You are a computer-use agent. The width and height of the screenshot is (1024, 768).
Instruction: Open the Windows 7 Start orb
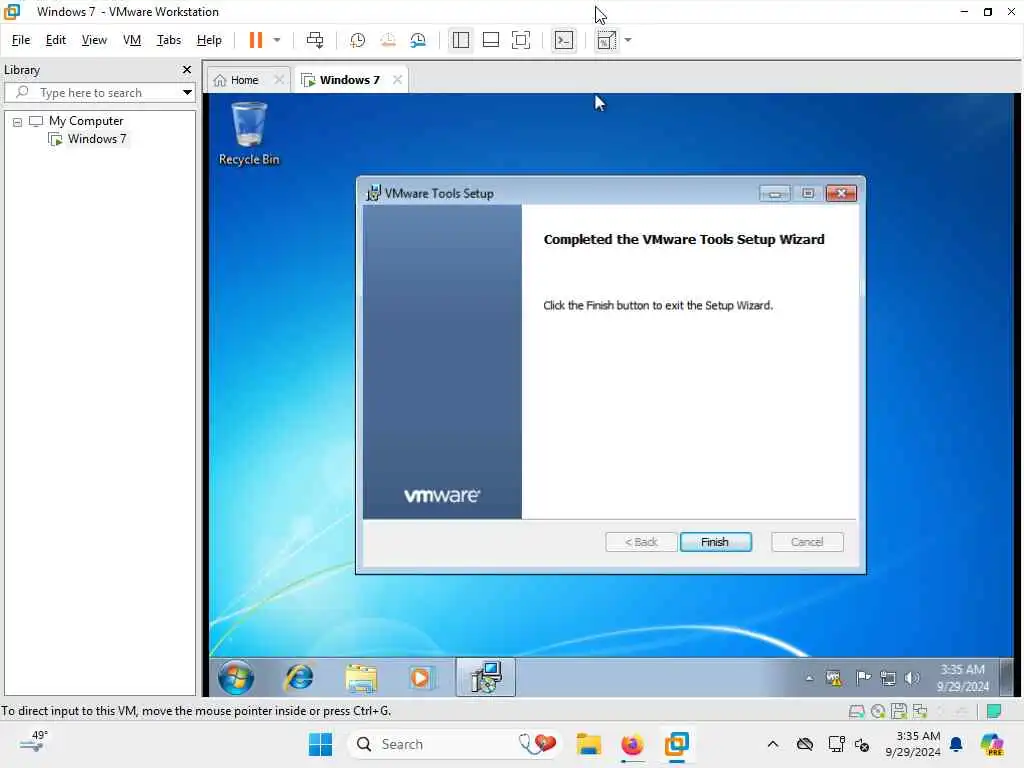[x=236, y=677]
